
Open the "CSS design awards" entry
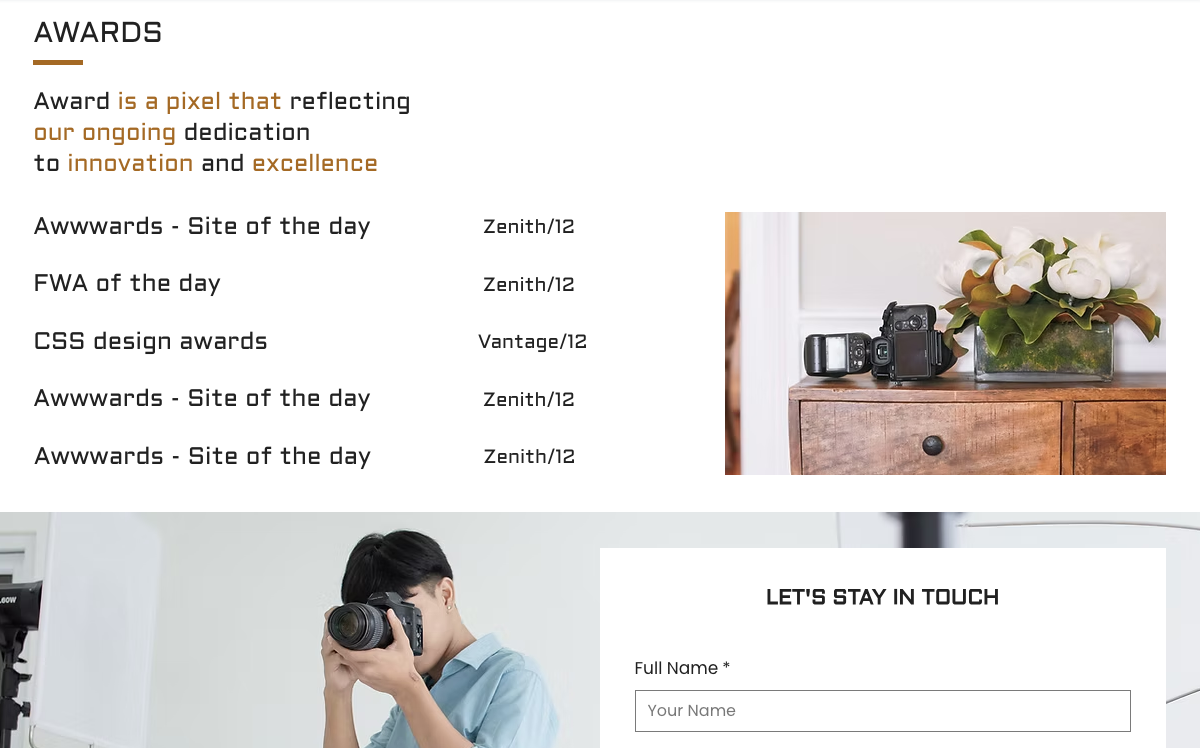pyautogui.click(x=150, y=341)
